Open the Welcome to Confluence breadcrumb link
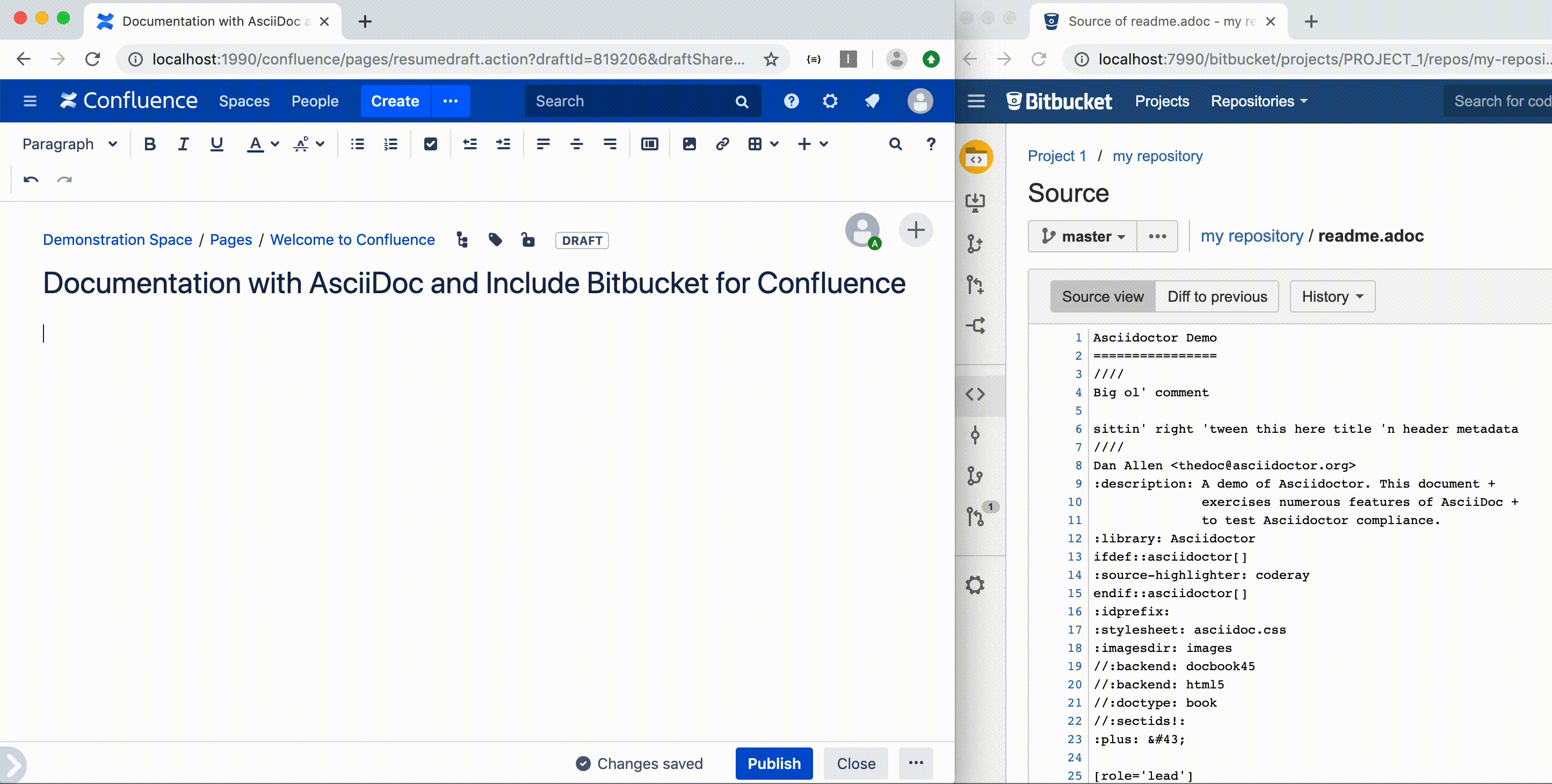Screen dimensions: 1552x784 click(352, 239)
